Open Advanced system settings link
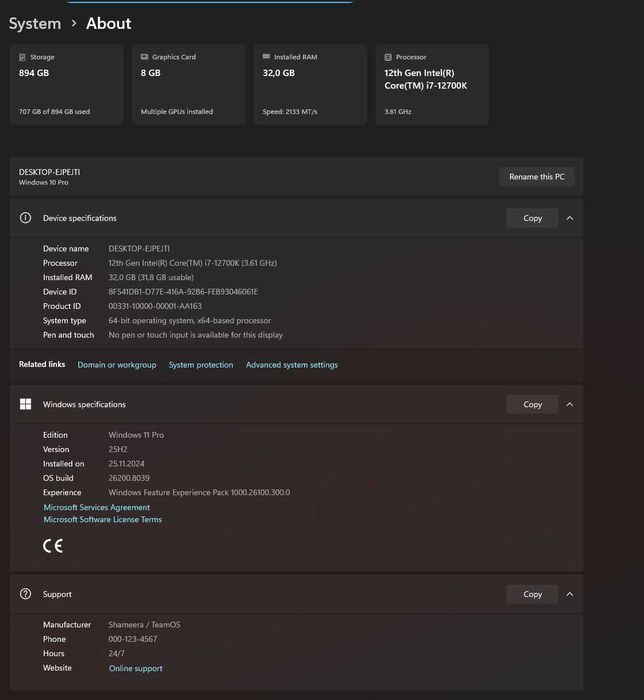The width and height of the screenshot is (644, 700). tap(292, 365)
